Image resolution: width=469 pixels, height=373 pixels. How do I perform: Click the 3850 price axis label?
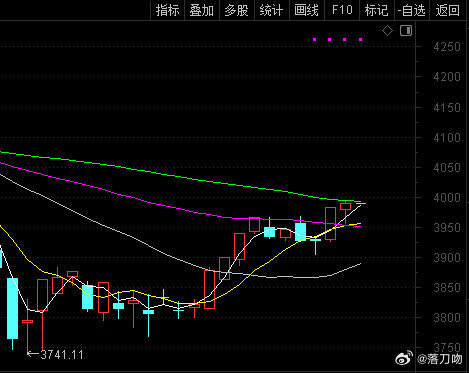pos(447,288)
